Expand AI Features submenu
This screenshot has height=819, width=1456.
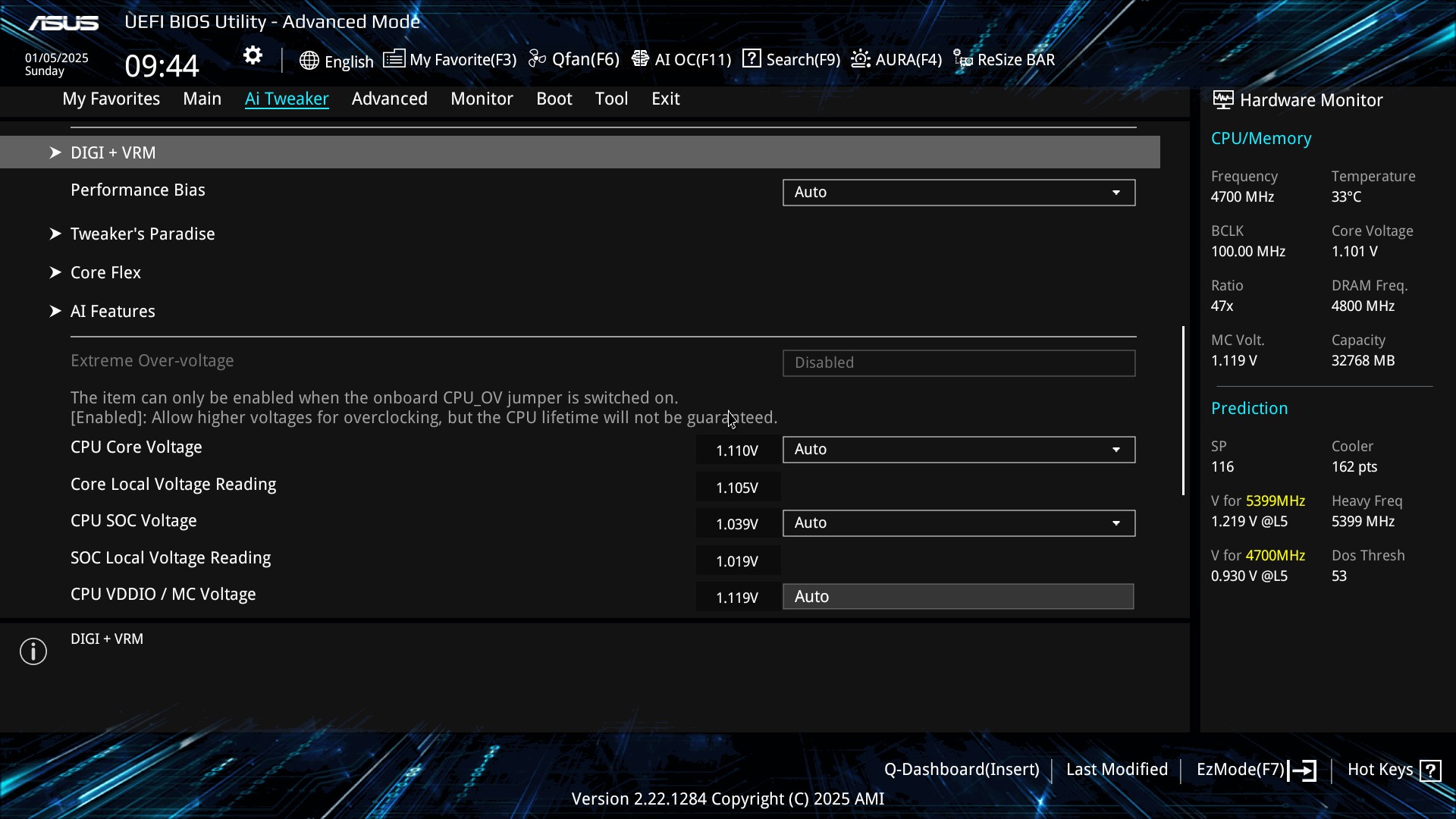tap(112, 311)
